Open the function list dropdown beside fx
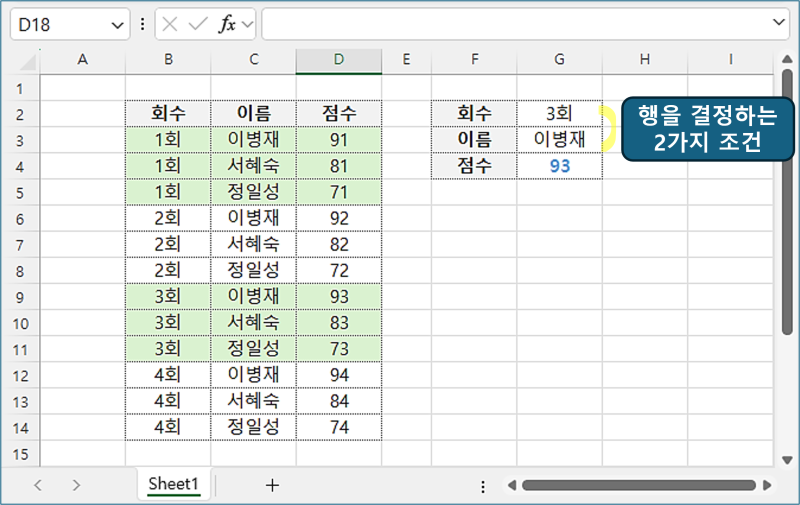 [x=247, y=24]
